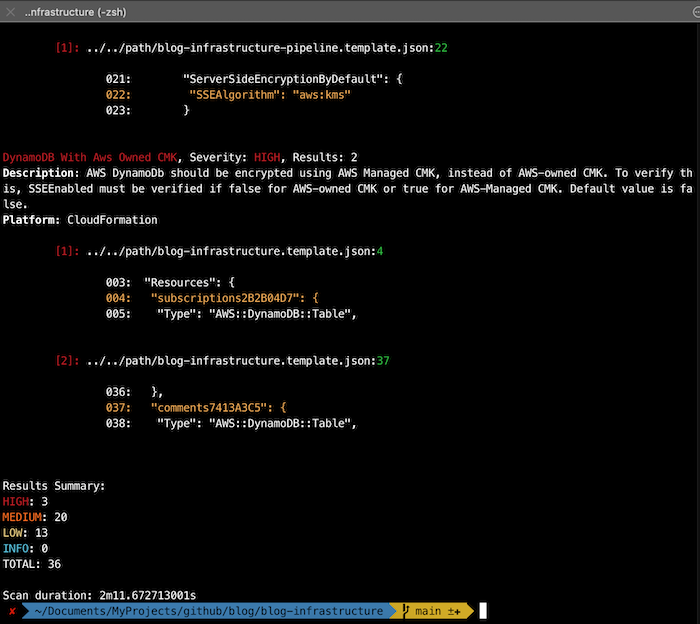
Task: Click the MEDIUM: 20 summary line
Action: click(x=35, y=517)
